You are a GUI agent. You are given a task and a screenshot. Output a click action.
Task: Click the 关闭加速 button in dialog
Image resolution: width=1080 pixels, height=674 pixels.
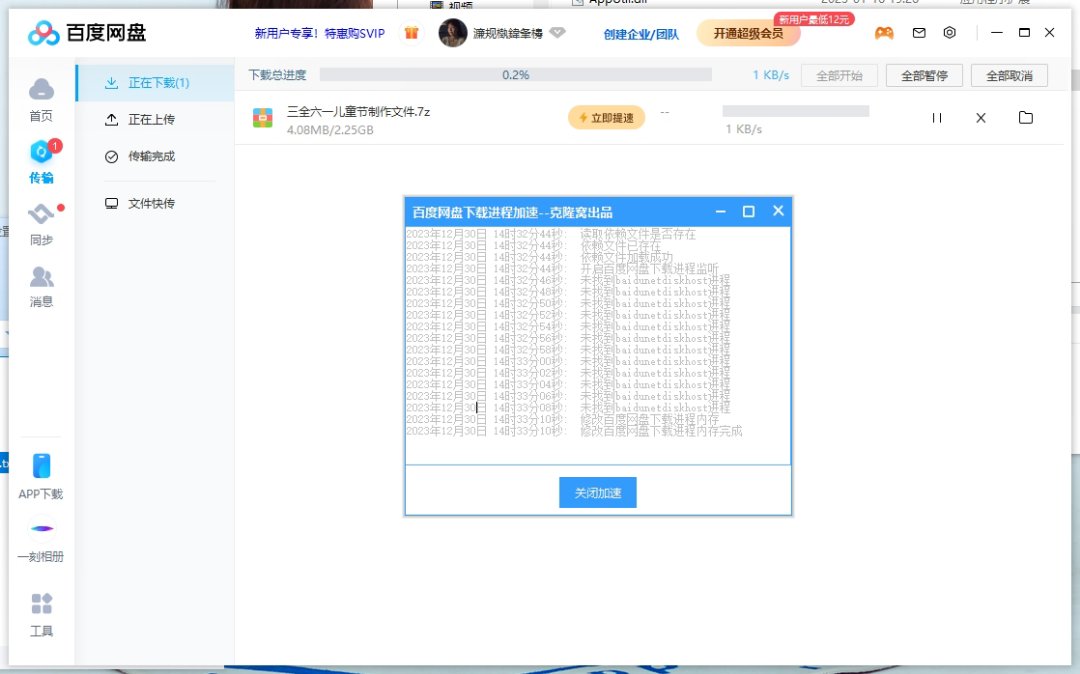point(597,492)
